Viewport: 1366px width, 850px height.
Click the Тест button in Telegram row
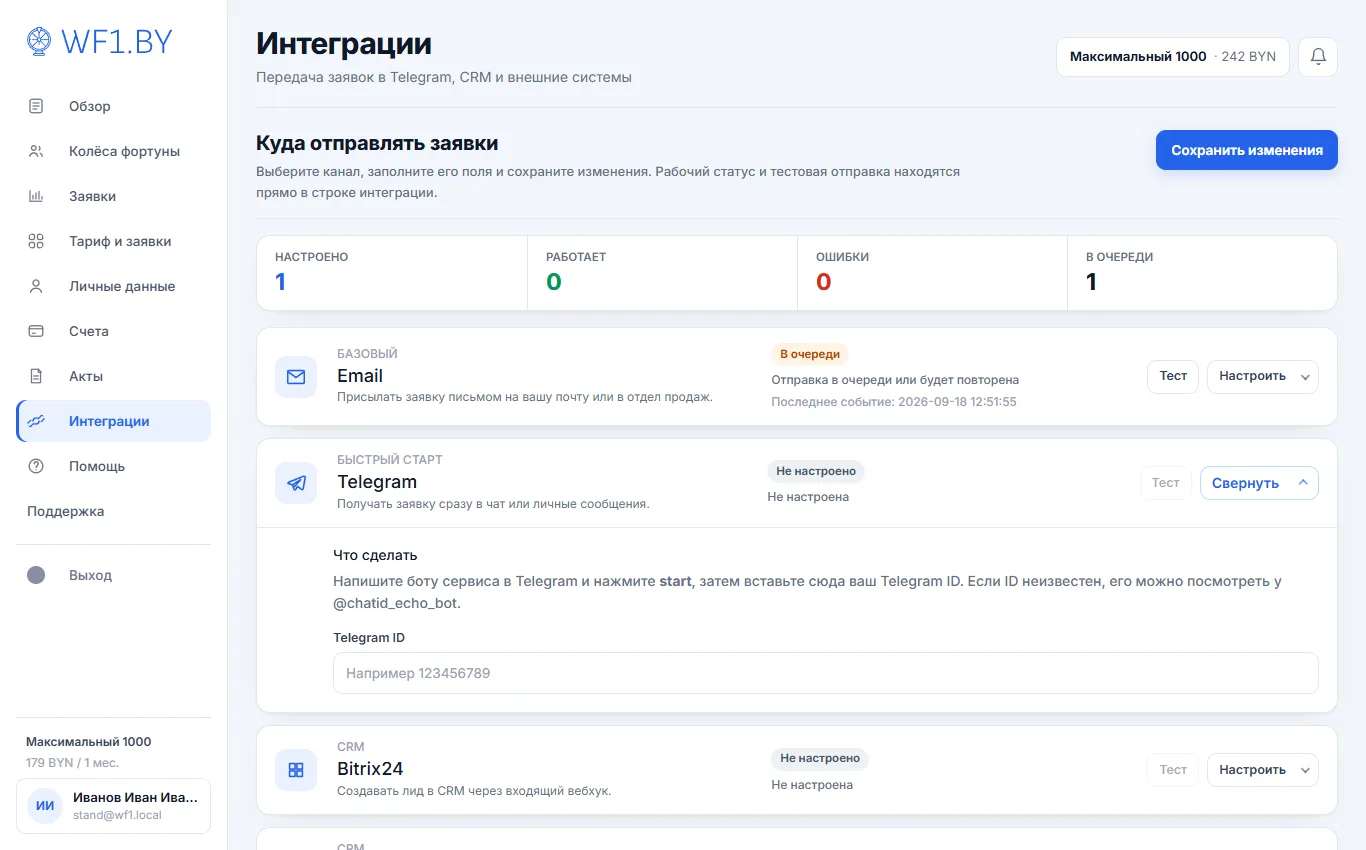click(x=1166, y=483)
